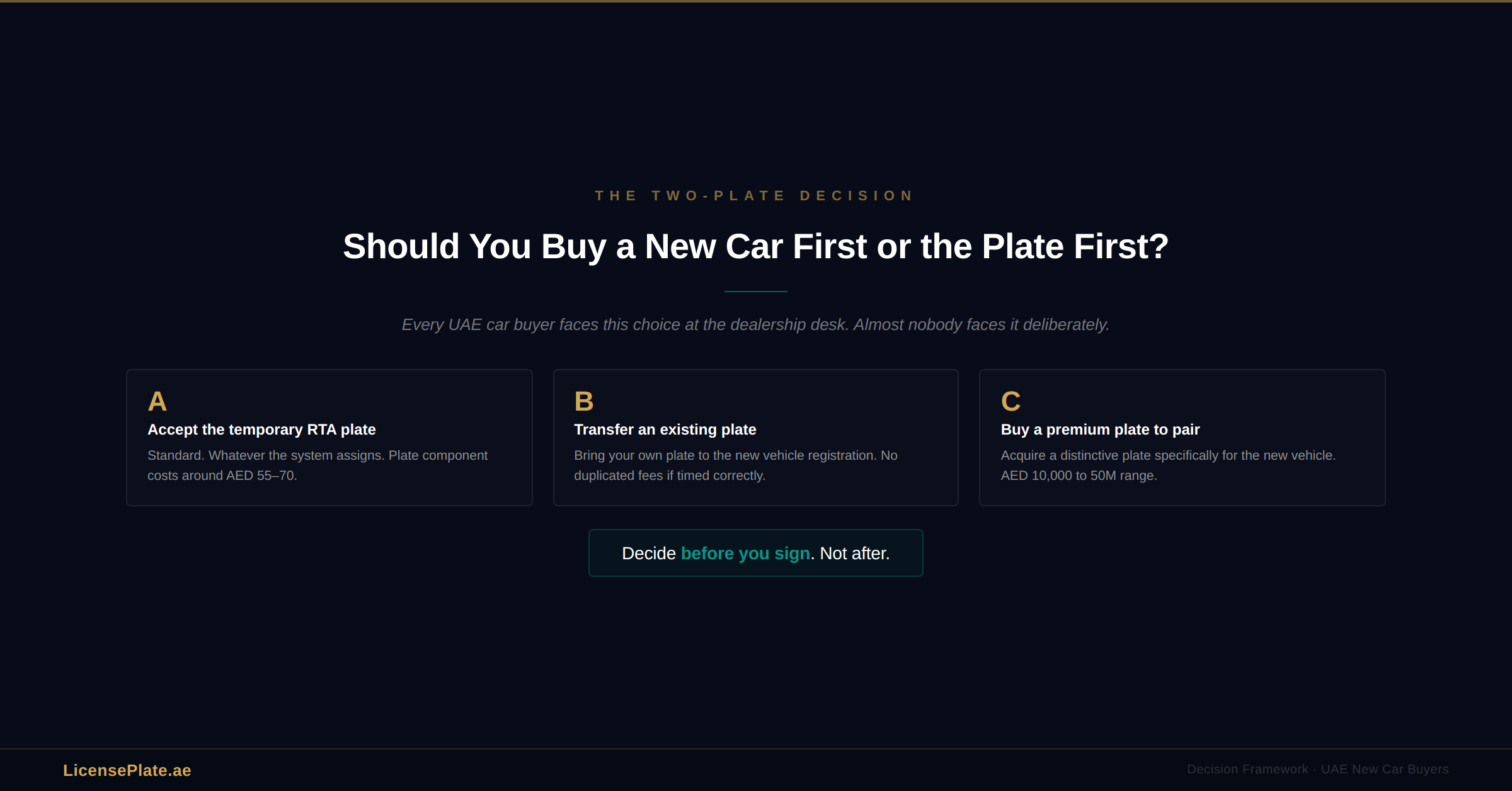Click the "Decision Framework · UAE New Car Buyers" footer text
This screenshot has height=791, width=1512.
coord(1317,770)
